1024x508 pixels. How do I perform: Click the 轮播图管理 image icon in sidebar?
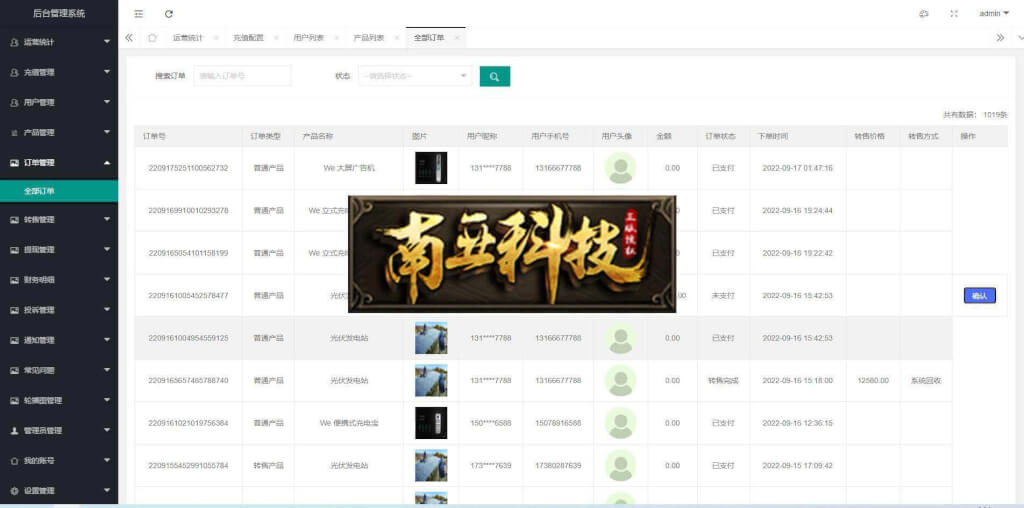(14, 401)
